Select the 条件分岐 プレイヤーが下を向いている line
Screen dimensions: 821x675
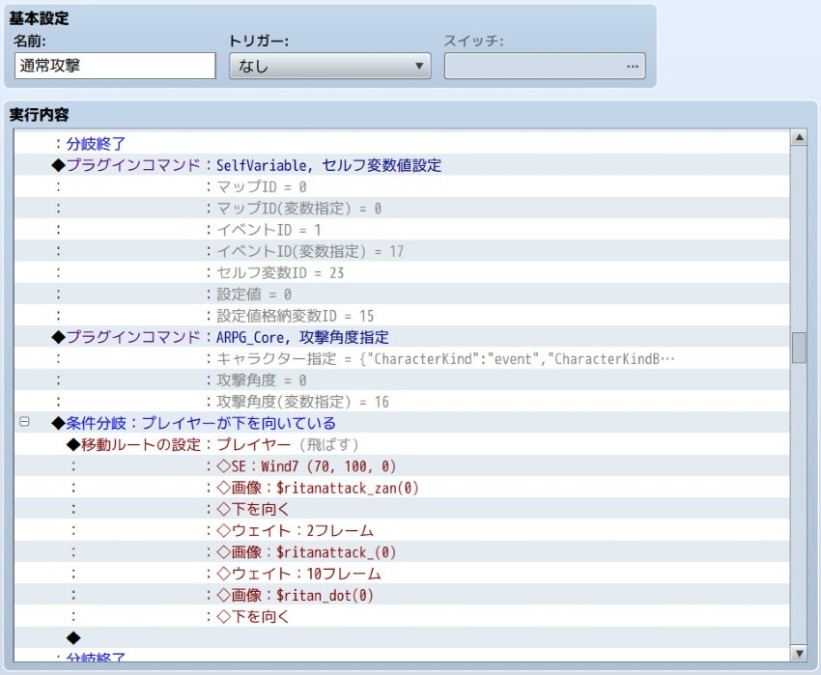pos(195,423)
